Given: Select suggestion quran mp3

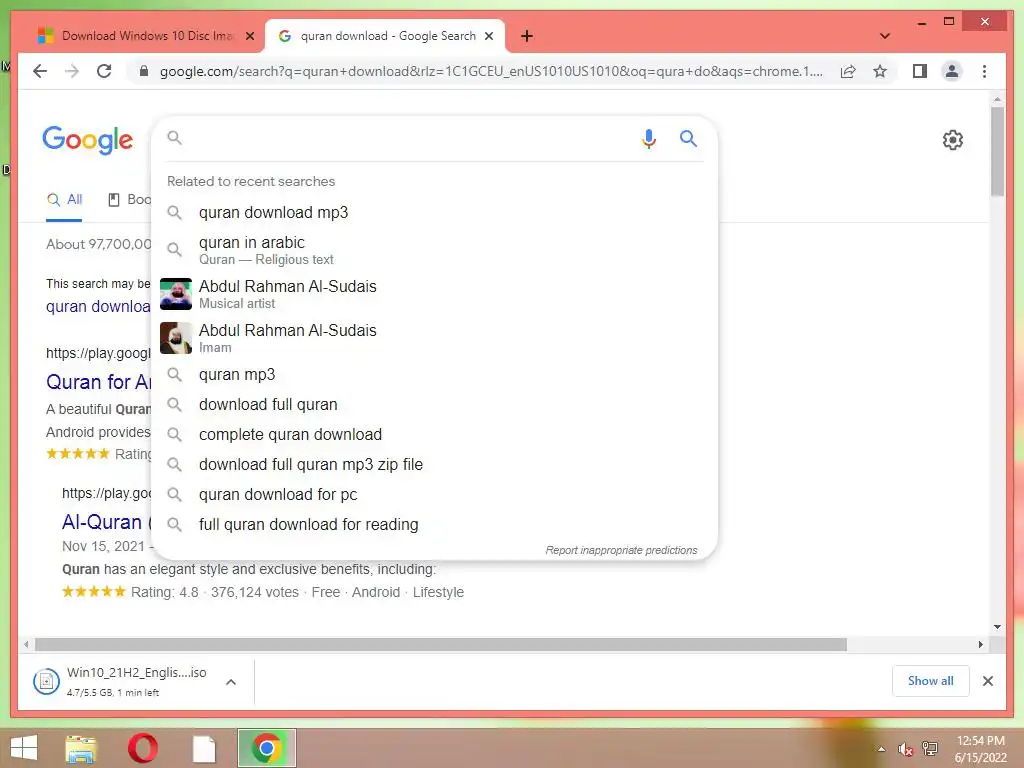Looking at the screenshot, I should pos(434,374).
